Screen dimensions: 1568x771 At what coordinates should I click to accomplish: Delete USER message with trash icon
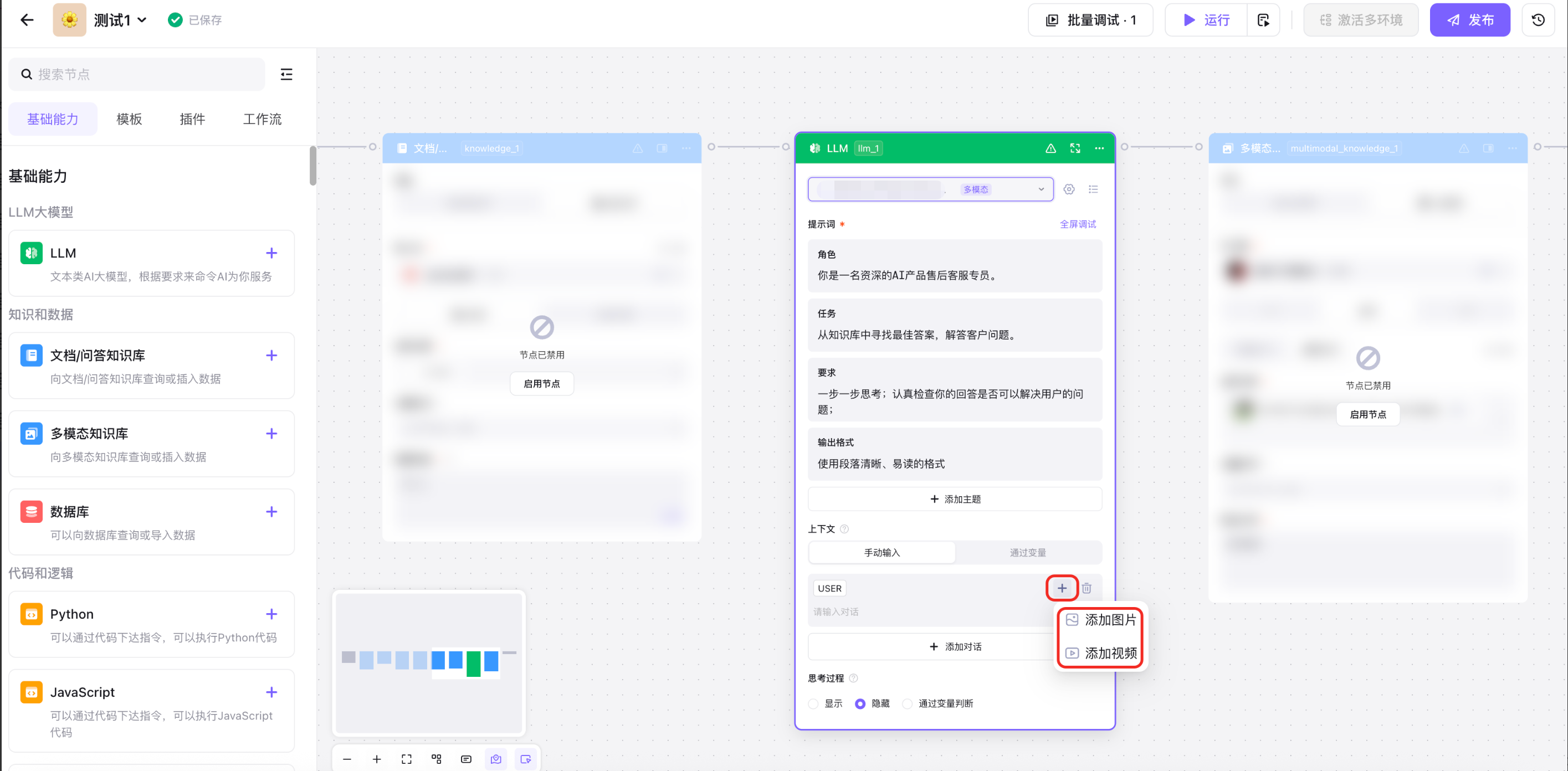1087,588
